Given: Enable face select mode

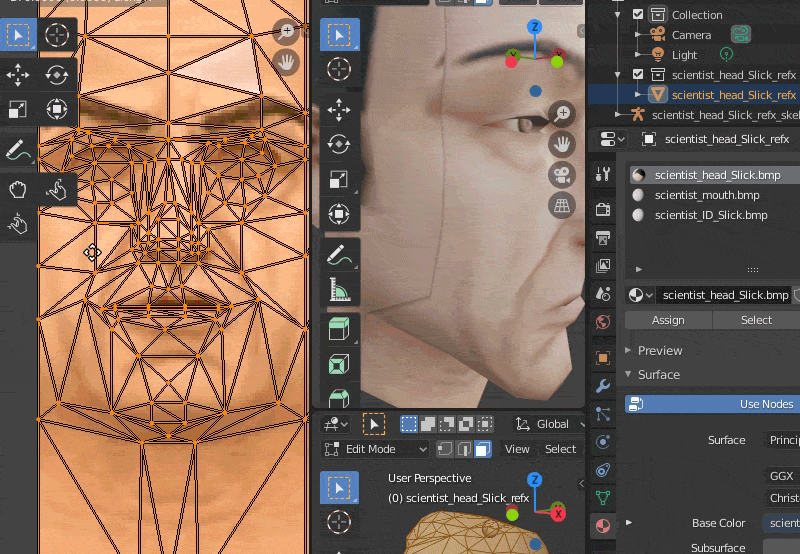Looking at the screenshot, I should (483, 449).
